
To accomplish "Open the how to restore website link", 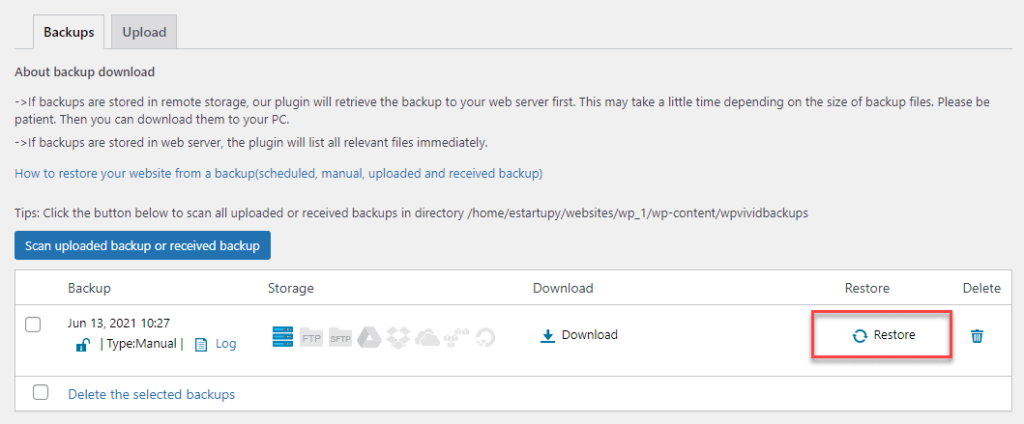I will point(278,174).
